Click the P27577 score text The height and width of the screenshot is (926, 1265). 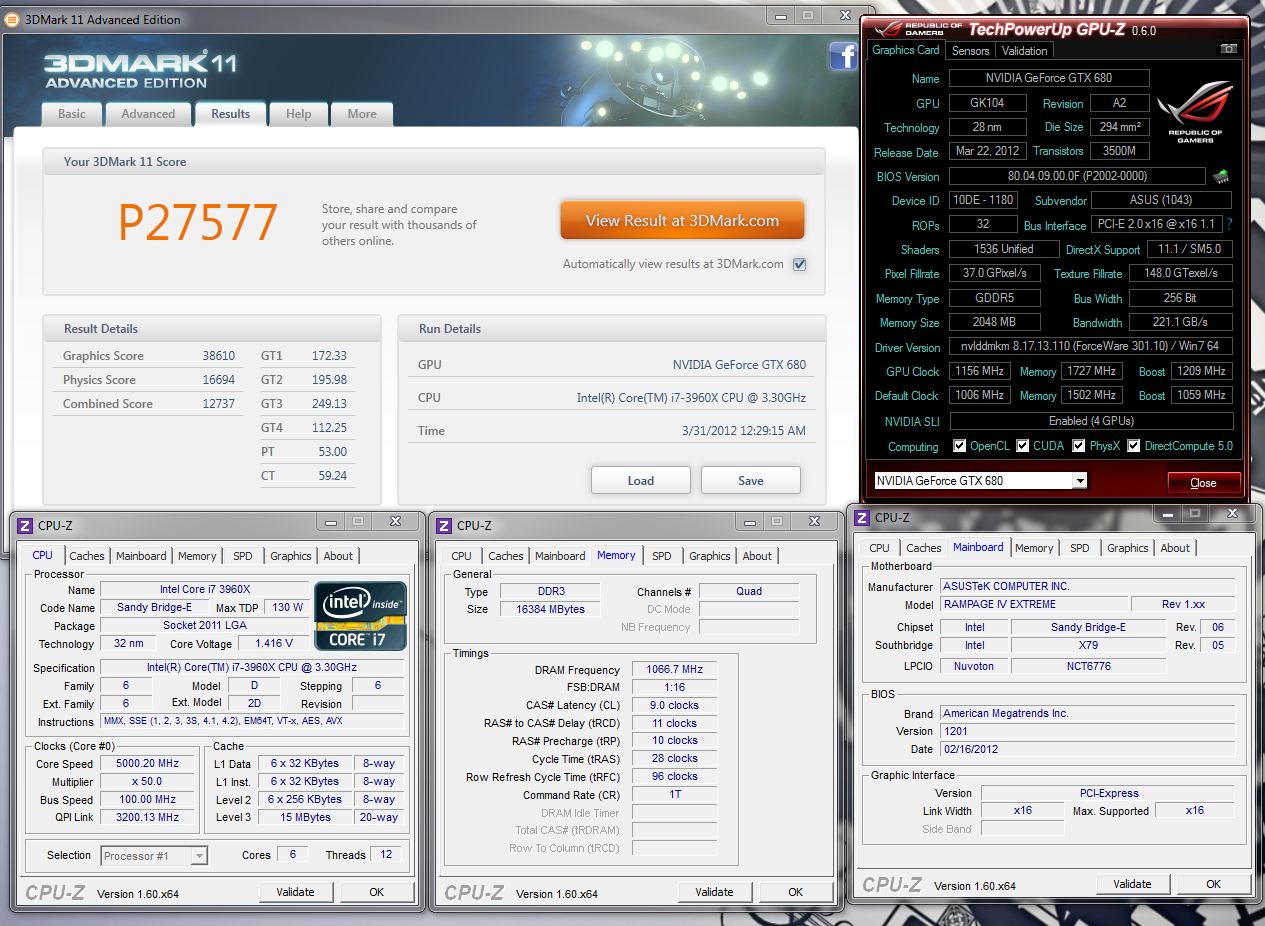[198, 223]
